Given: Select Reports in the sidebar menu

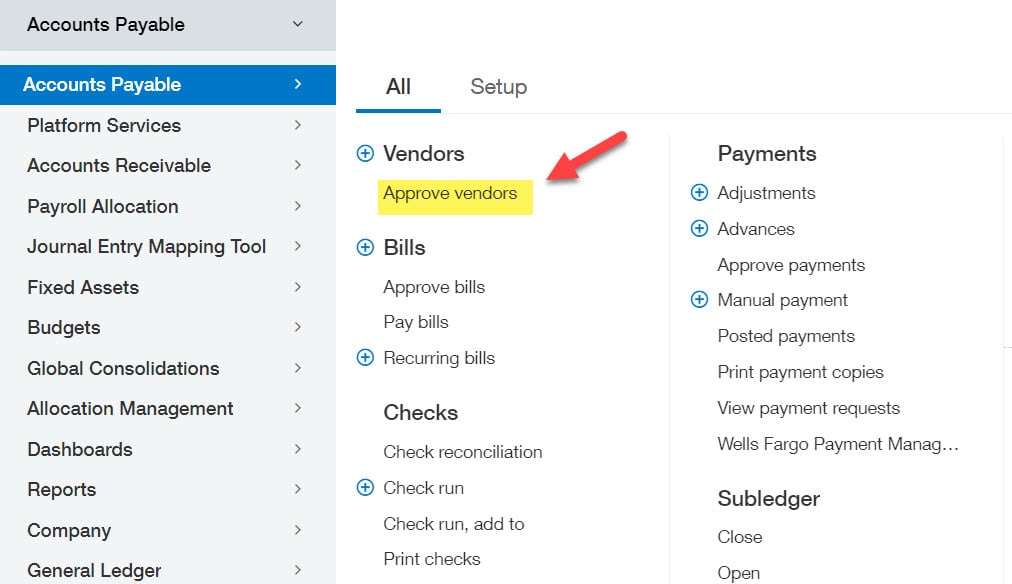Looking at the screenshot, I should [62, 490].
